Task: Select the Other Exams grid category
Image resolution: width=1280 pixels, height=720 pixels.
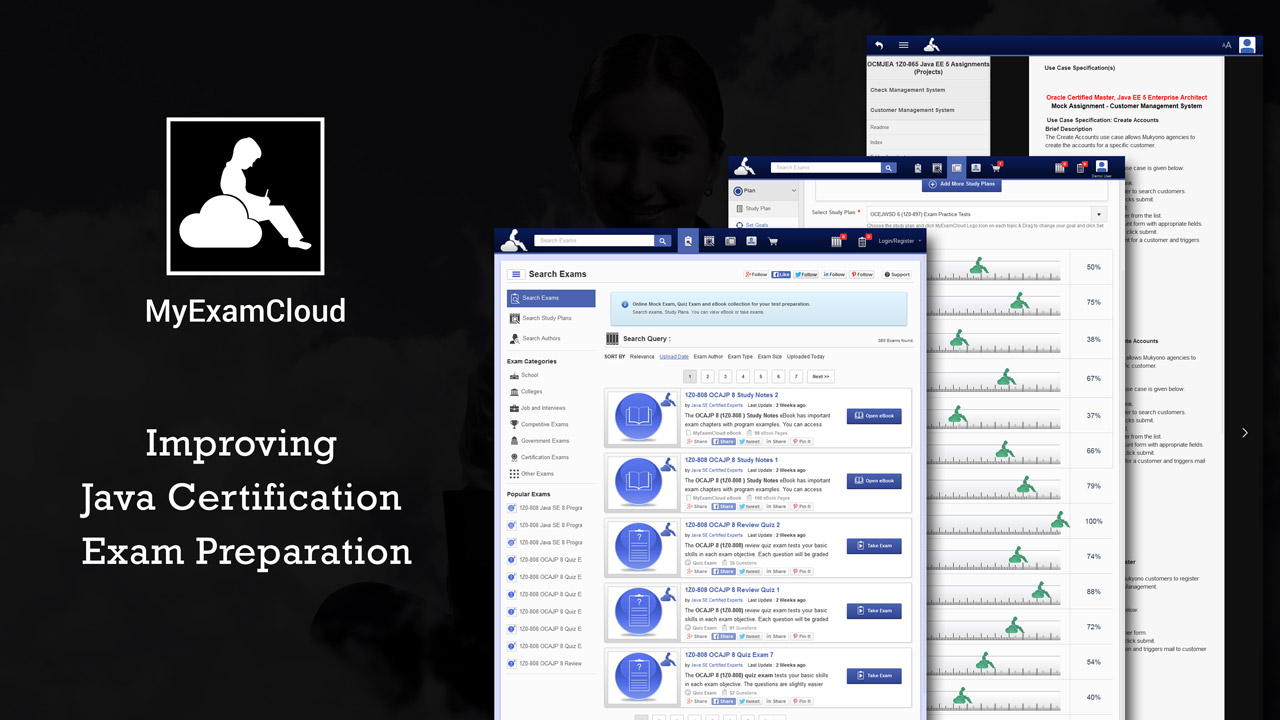Action: point(531,474)
